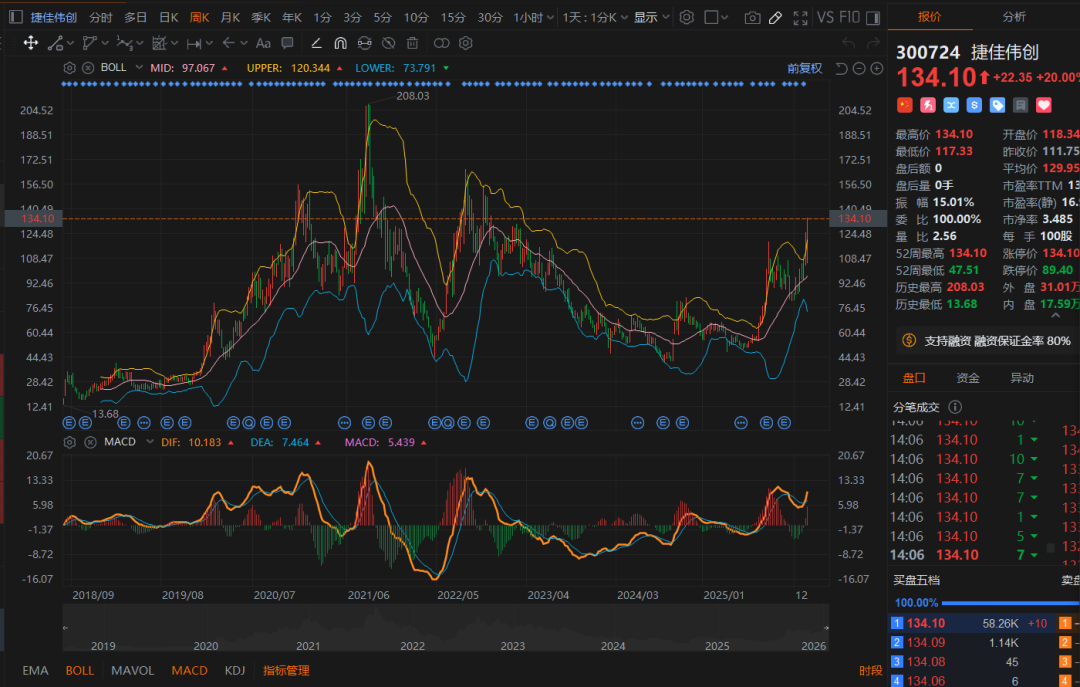Open the 1天:1分K dropdown
Screen dimensions: 1080x687
(x=592, y=17)
